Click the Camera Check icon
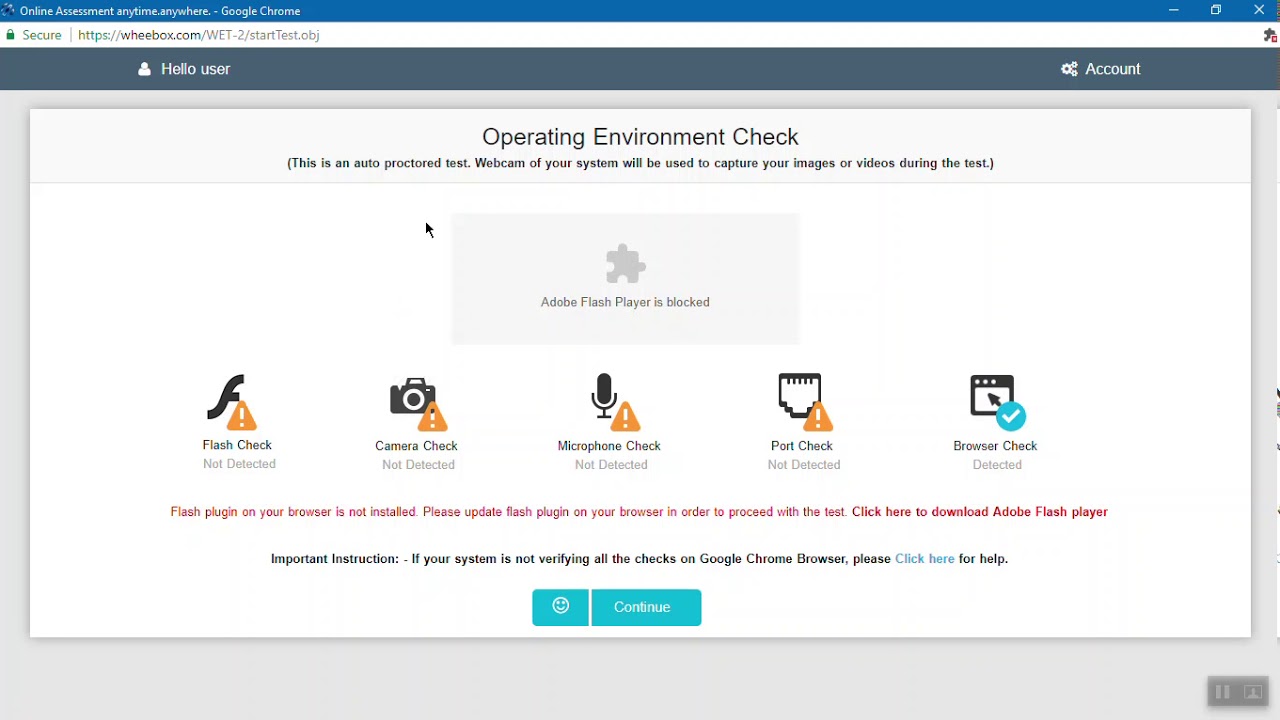1280x720 pixels. (x=419, y=403)
